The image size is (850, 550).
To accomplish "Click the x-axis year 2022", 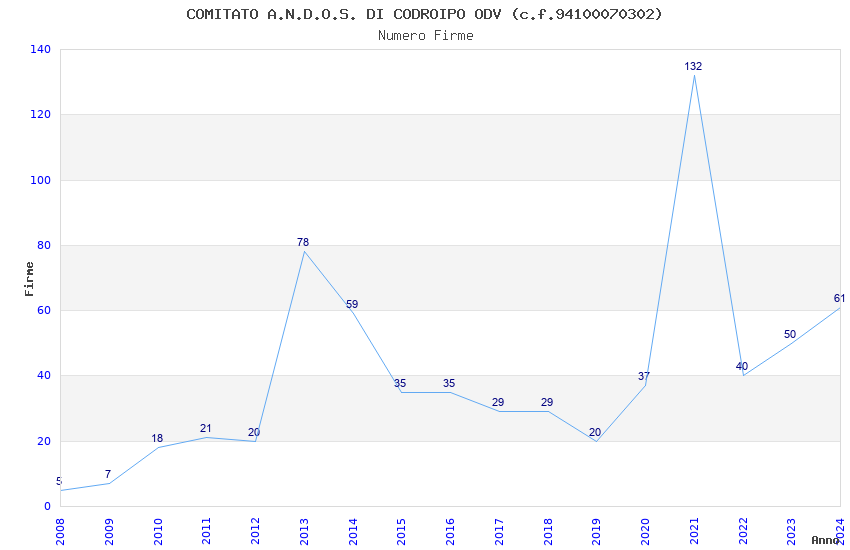I will [x=743, y=531].
